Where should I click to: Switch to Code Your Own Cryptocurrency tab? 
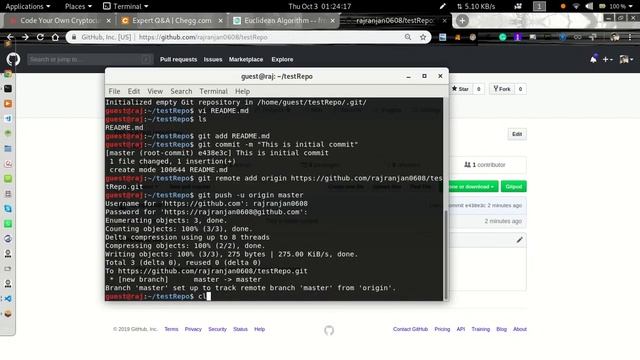click(60, 20)
